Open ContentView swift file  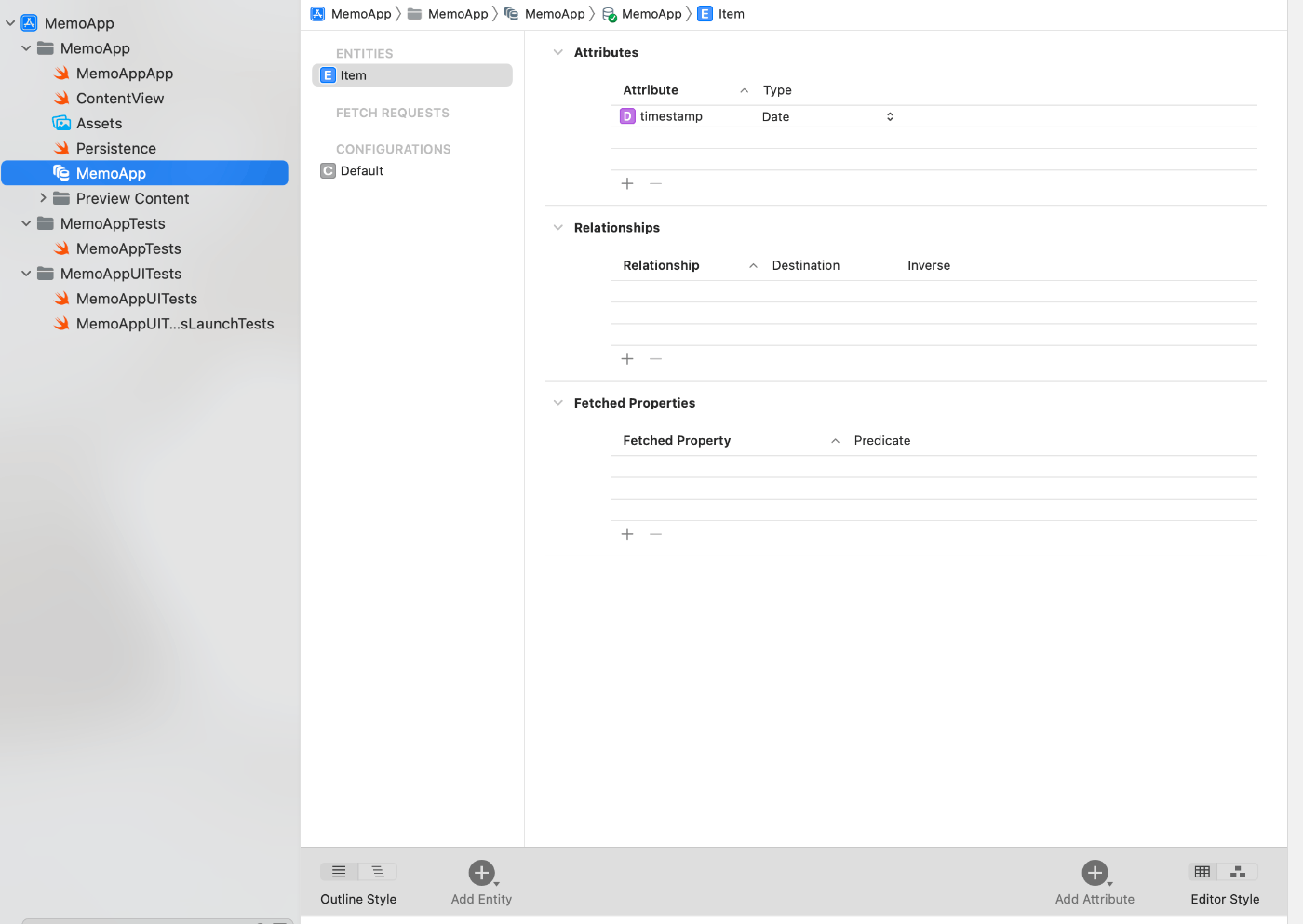click(120, 99)
